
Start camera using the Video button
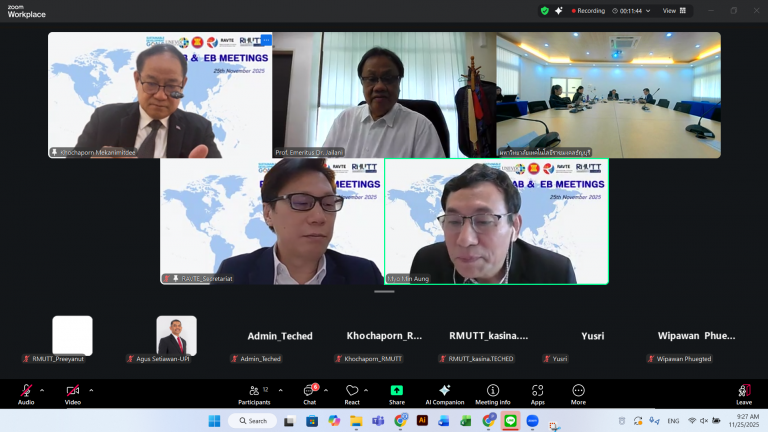pos(72,392)
